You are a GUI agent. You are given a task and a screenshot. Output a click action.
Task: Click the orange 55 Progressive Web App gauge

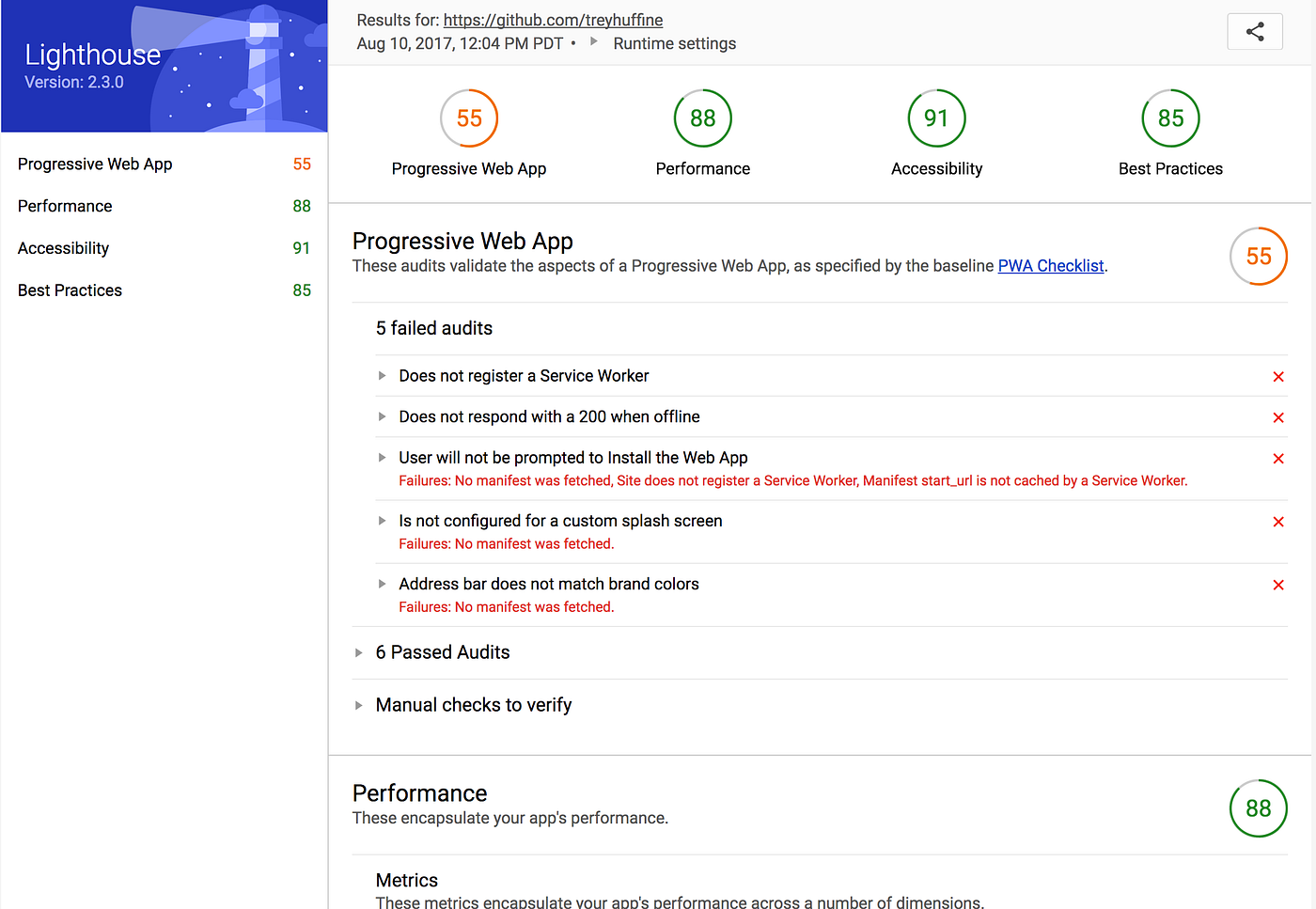pos(469,118)
